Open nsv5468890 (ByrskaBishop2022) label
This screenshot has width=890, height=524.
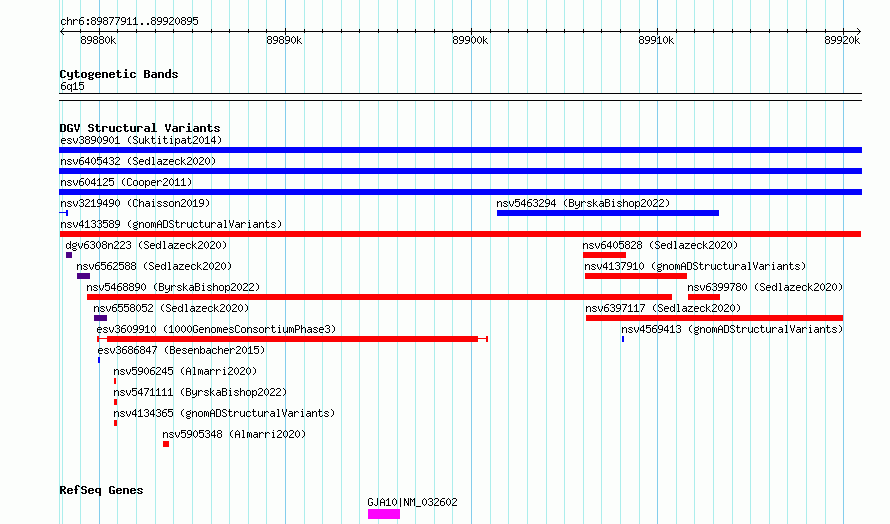[173, 287]
